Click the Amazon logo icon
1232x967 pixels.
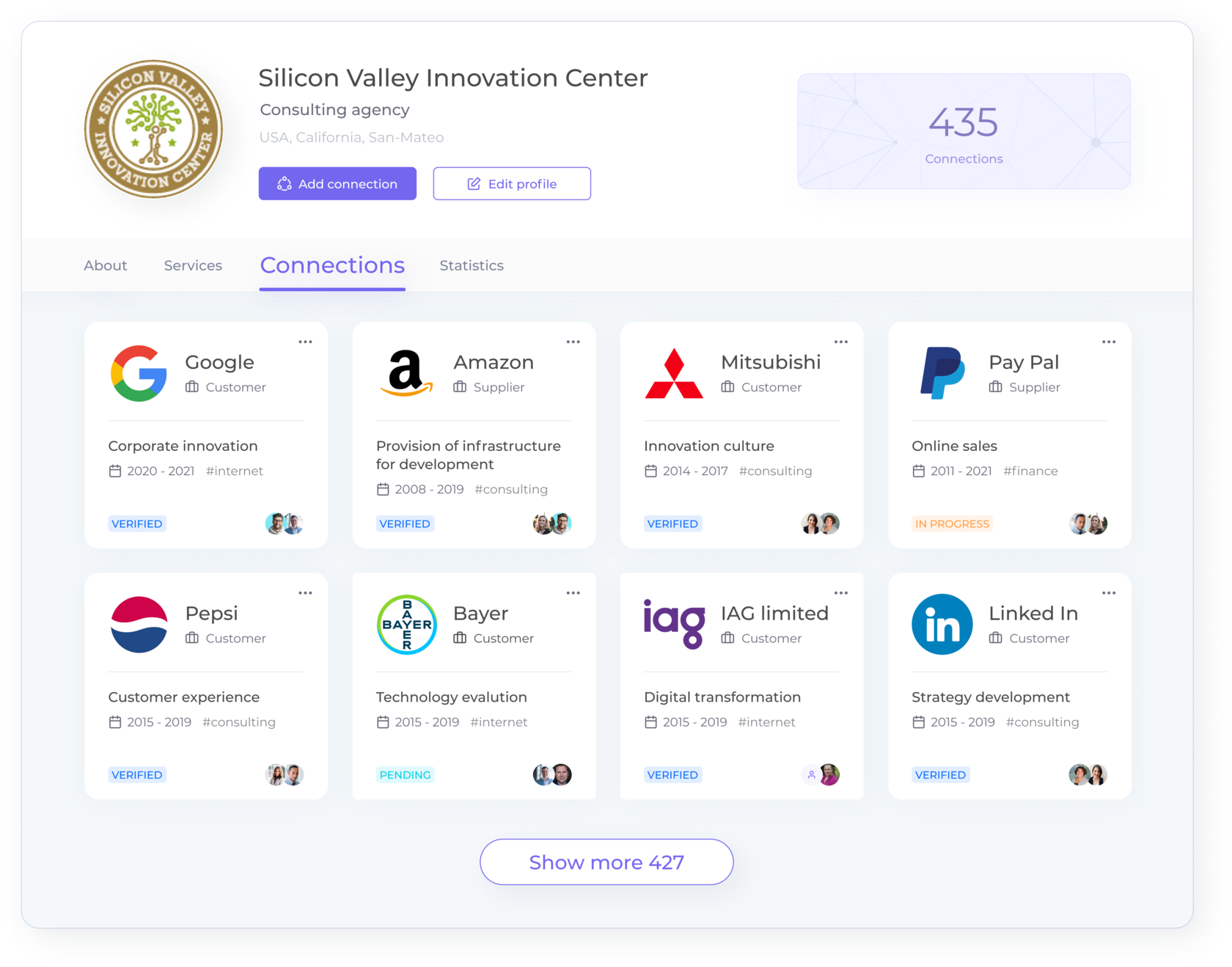(406, 373)
